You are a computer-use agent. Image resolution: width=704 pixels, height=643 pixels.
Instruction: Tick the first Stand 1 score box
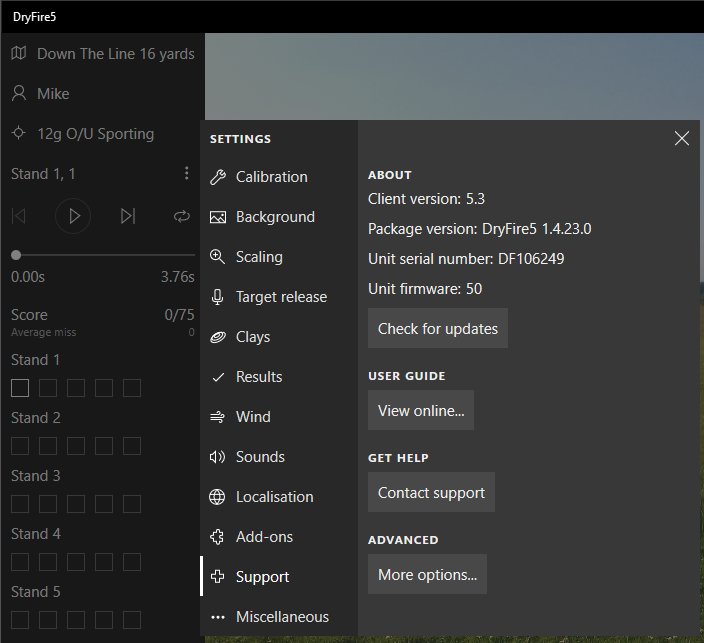click(x=20, y=388)
